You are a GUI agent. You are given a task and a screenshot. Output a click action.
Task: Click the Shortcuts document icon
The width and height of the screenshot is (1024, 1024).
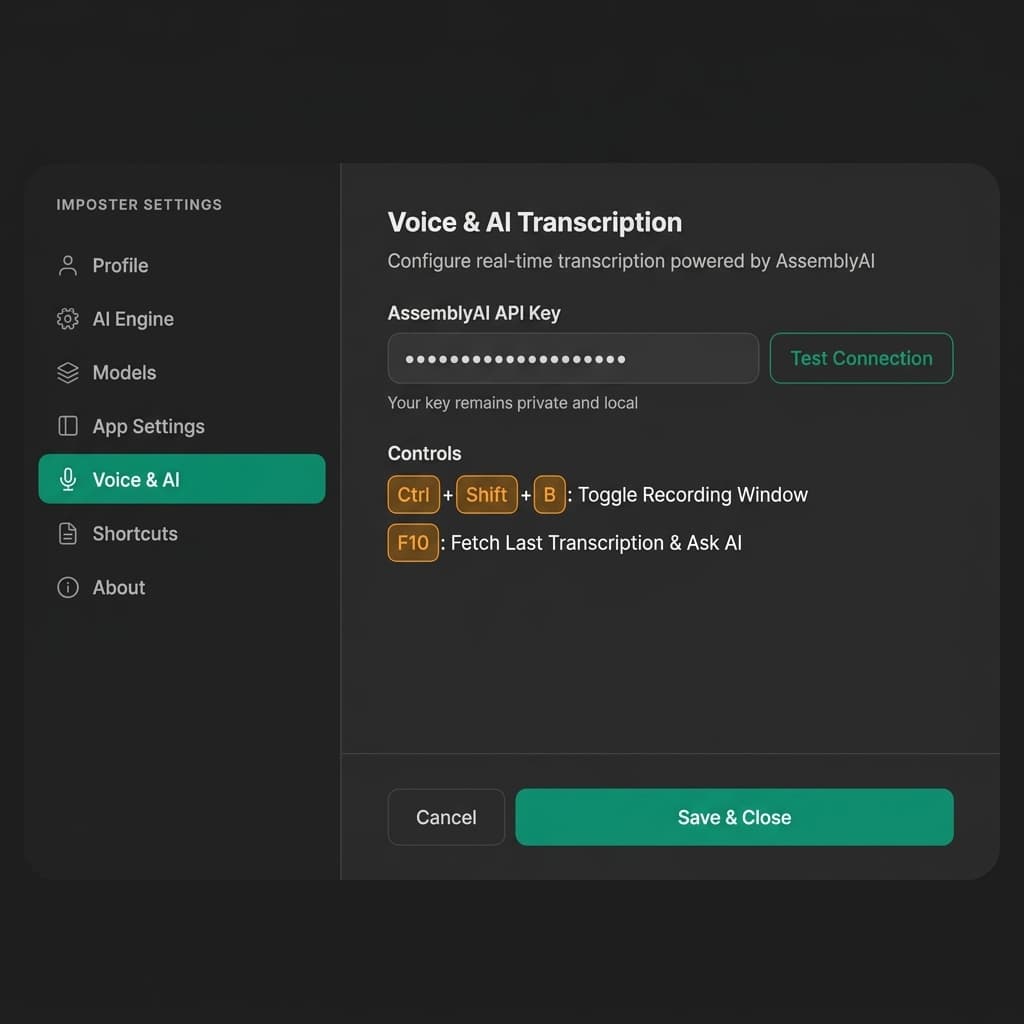67,534
